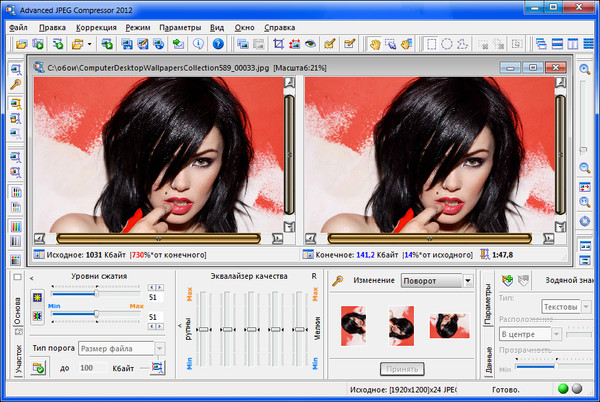This screenshot has width=600, height=402.
Task: Click the eye preview icon in the toolbar
Action: tap(311, 44)
